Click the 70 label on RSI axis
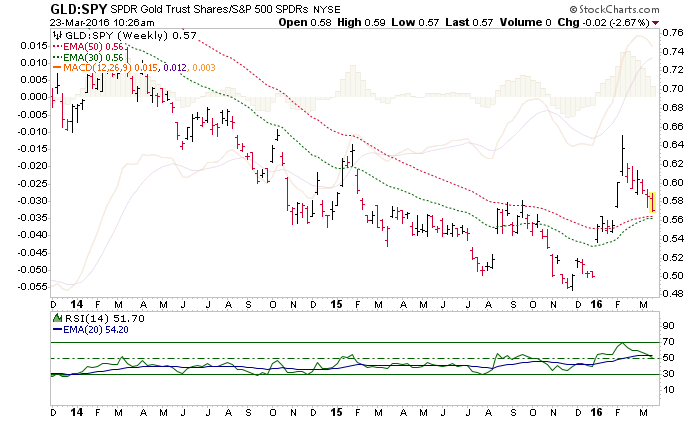The width and height of the screenshot is (700, 421). [x=668, y=342]
